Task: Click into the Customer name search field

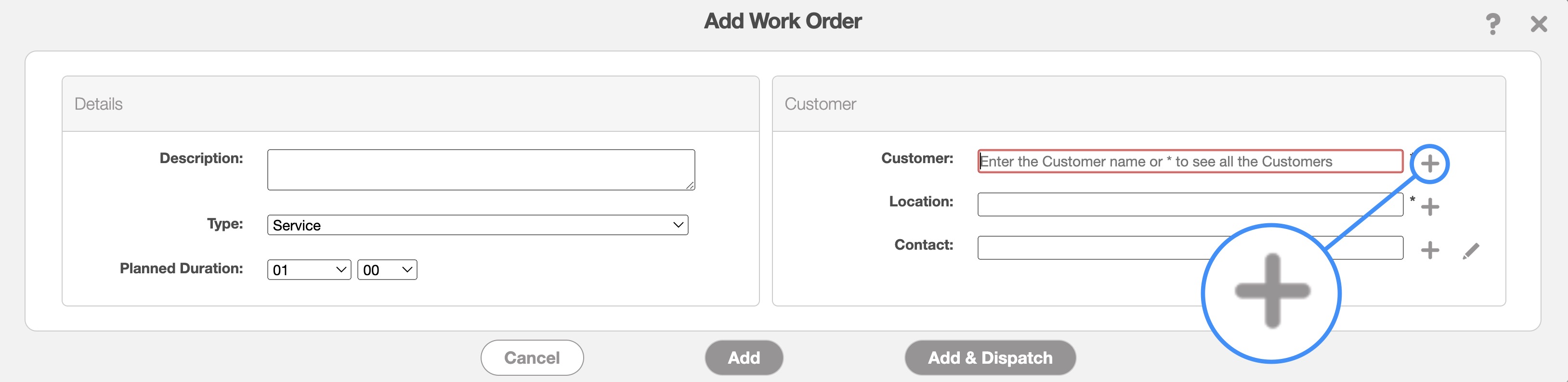Action: click(1189, 161)
